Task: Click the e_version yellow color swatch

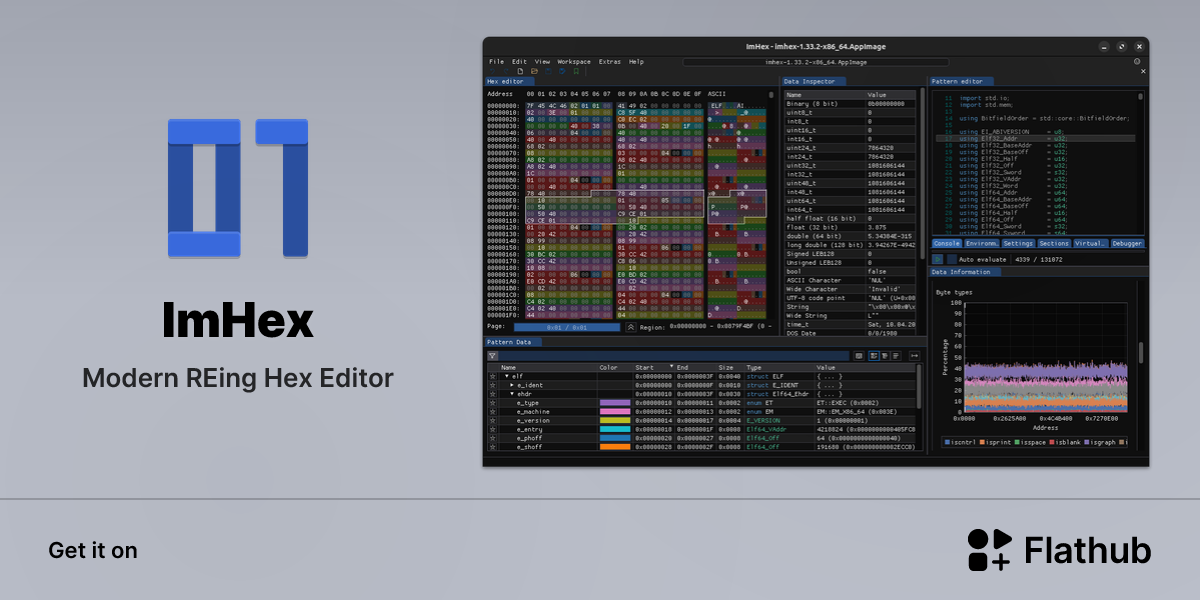Action: click(615, 421)
